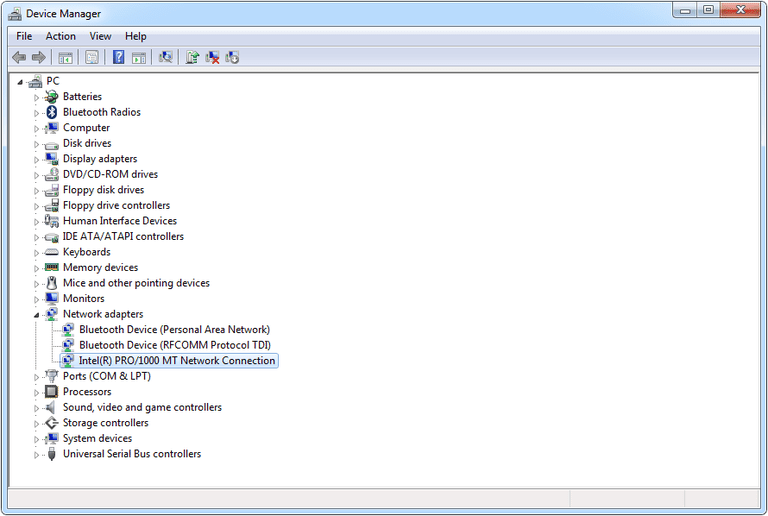
Task: Expand the System devices node
Action: [x=36, y=439]
